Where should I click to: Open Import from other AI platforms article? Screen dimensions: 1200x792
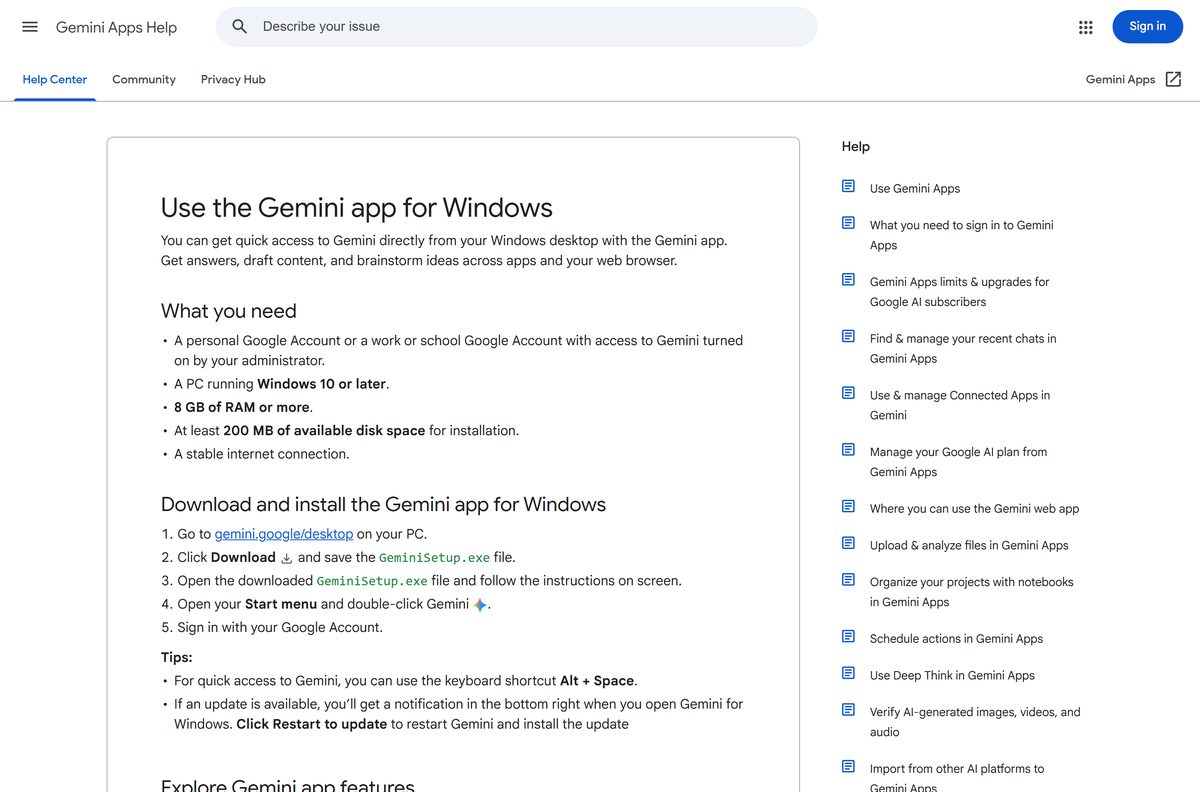pyautogui.click(x=957, y=778)
